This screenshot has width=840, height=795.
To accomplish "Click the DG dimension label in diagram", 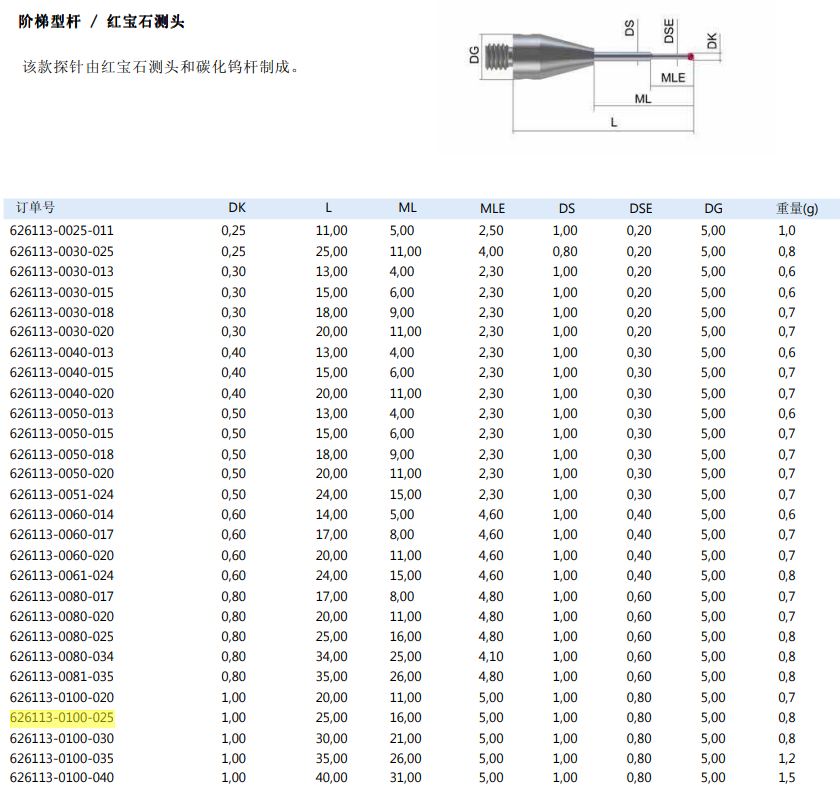I will [x=474, y=55].
